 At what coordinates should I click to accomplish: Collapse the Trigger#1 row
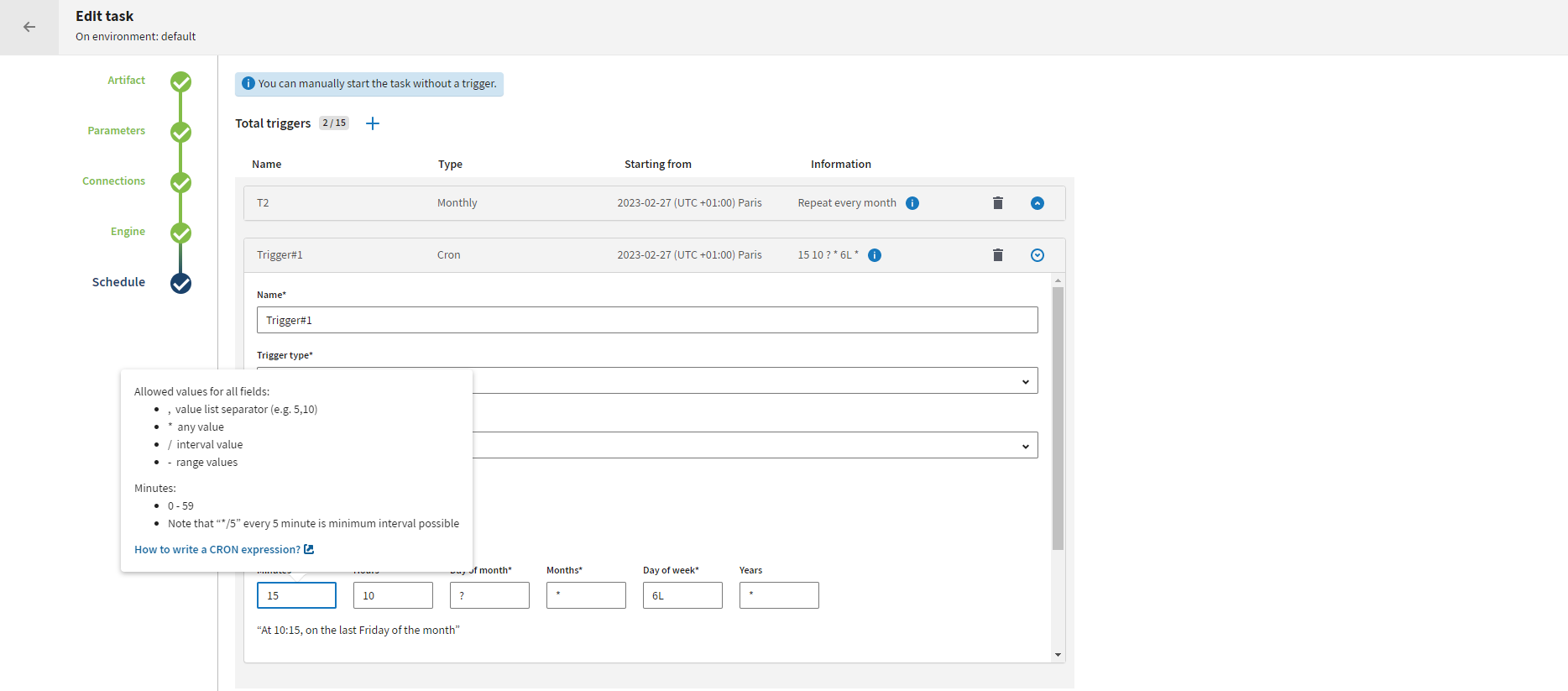tap(1037, 255)
